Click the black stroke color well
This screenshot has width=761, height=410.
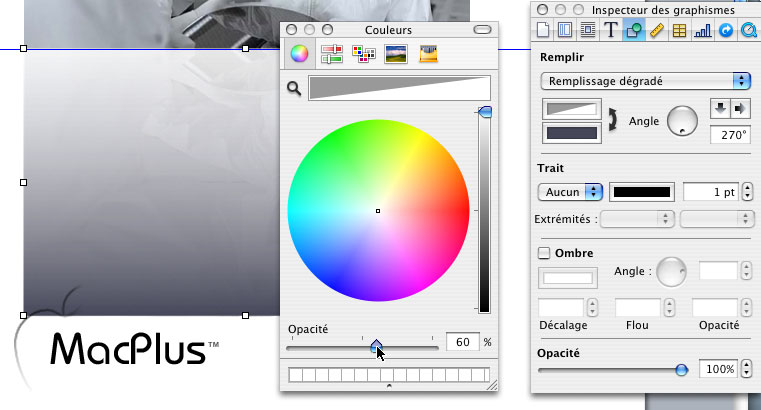click(642, 192)
